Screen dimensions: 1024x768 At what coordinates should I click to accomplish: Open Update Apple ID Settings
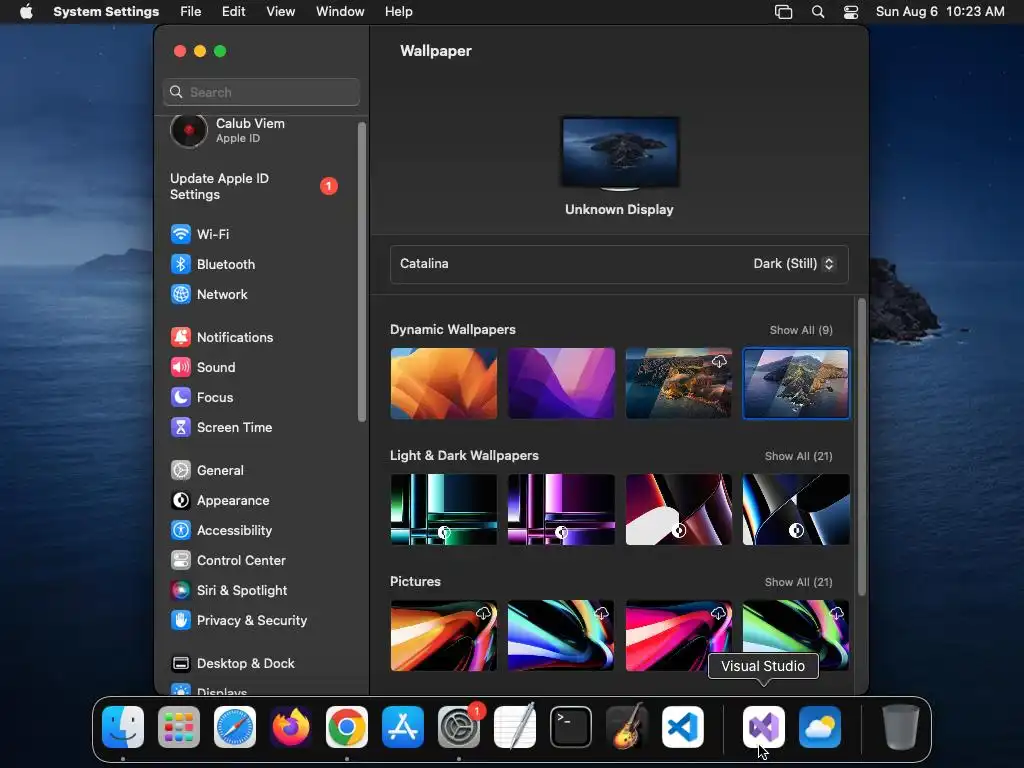[255, 186]
